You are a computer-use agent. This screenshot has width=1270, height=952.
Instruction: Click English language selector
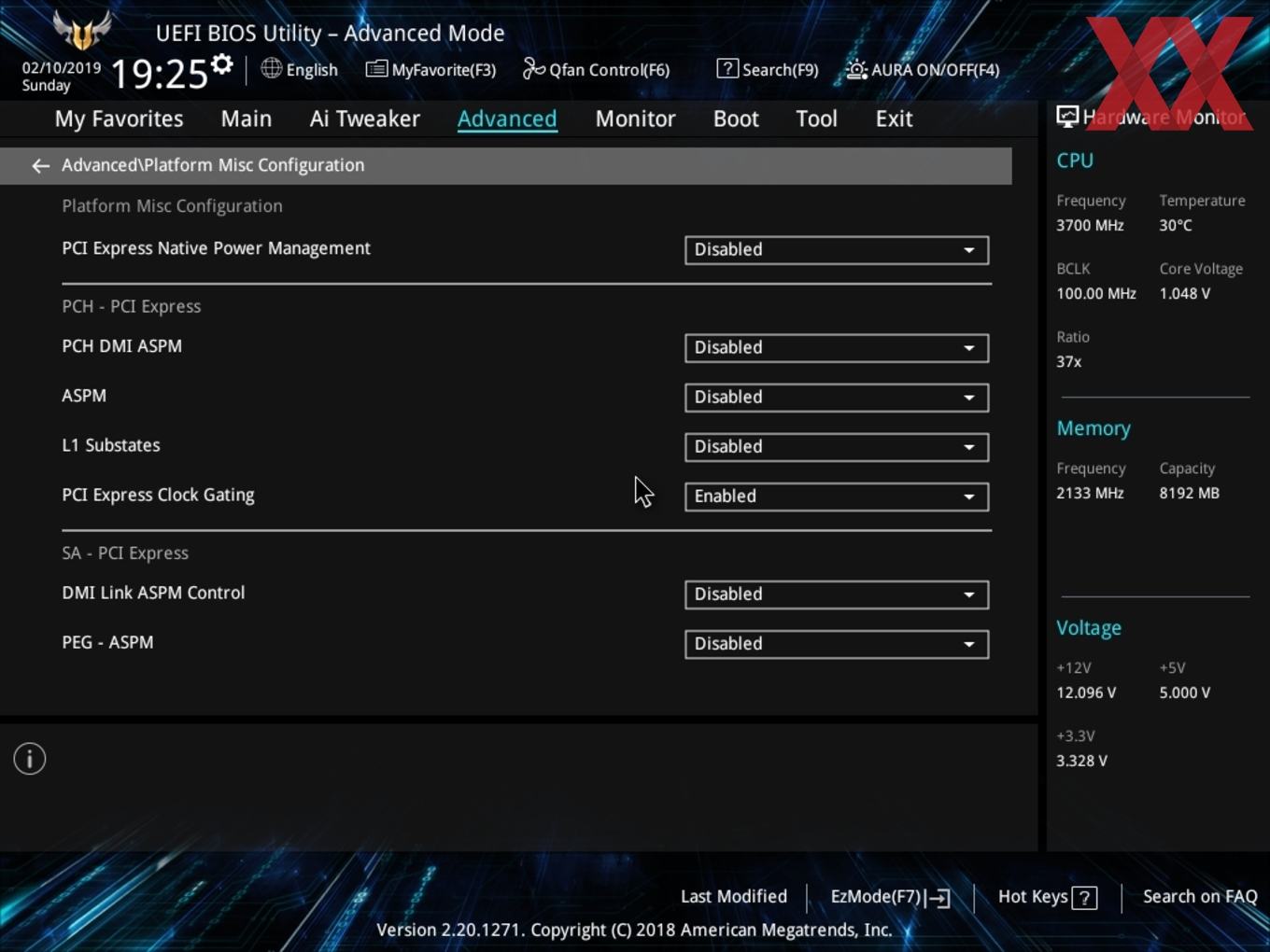coord(312,70)
